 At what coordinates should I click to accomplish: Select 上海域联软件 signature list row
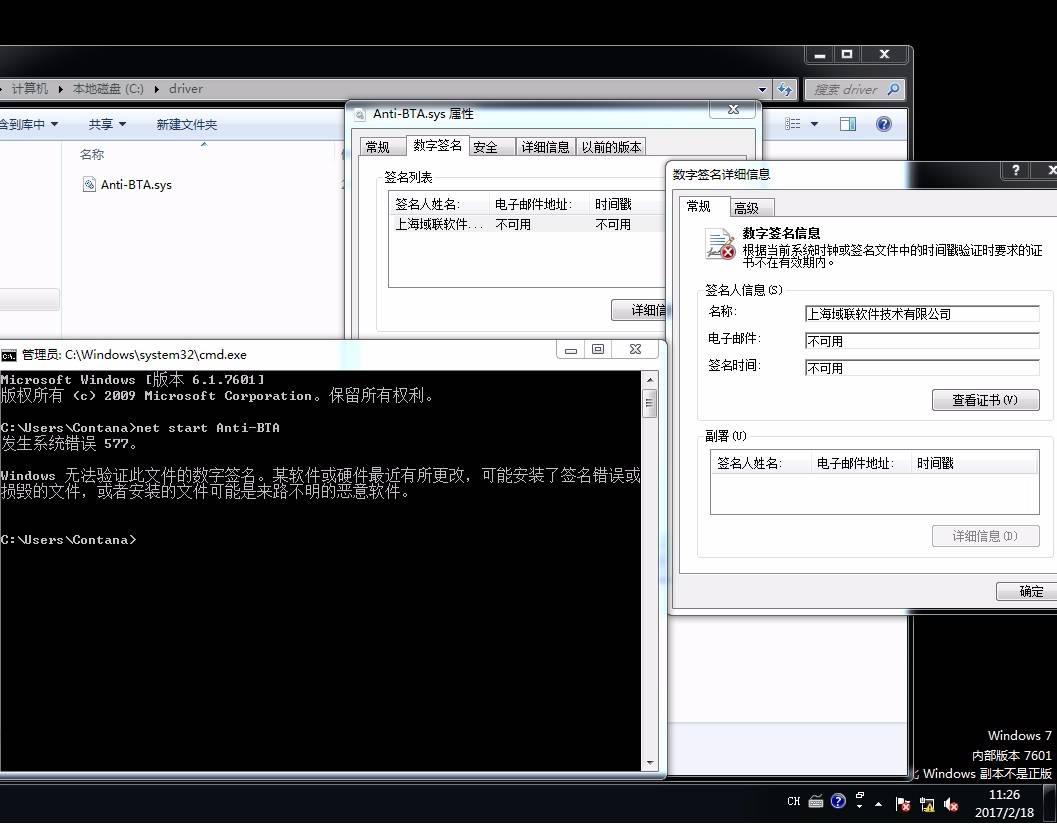tap(526, 224)
